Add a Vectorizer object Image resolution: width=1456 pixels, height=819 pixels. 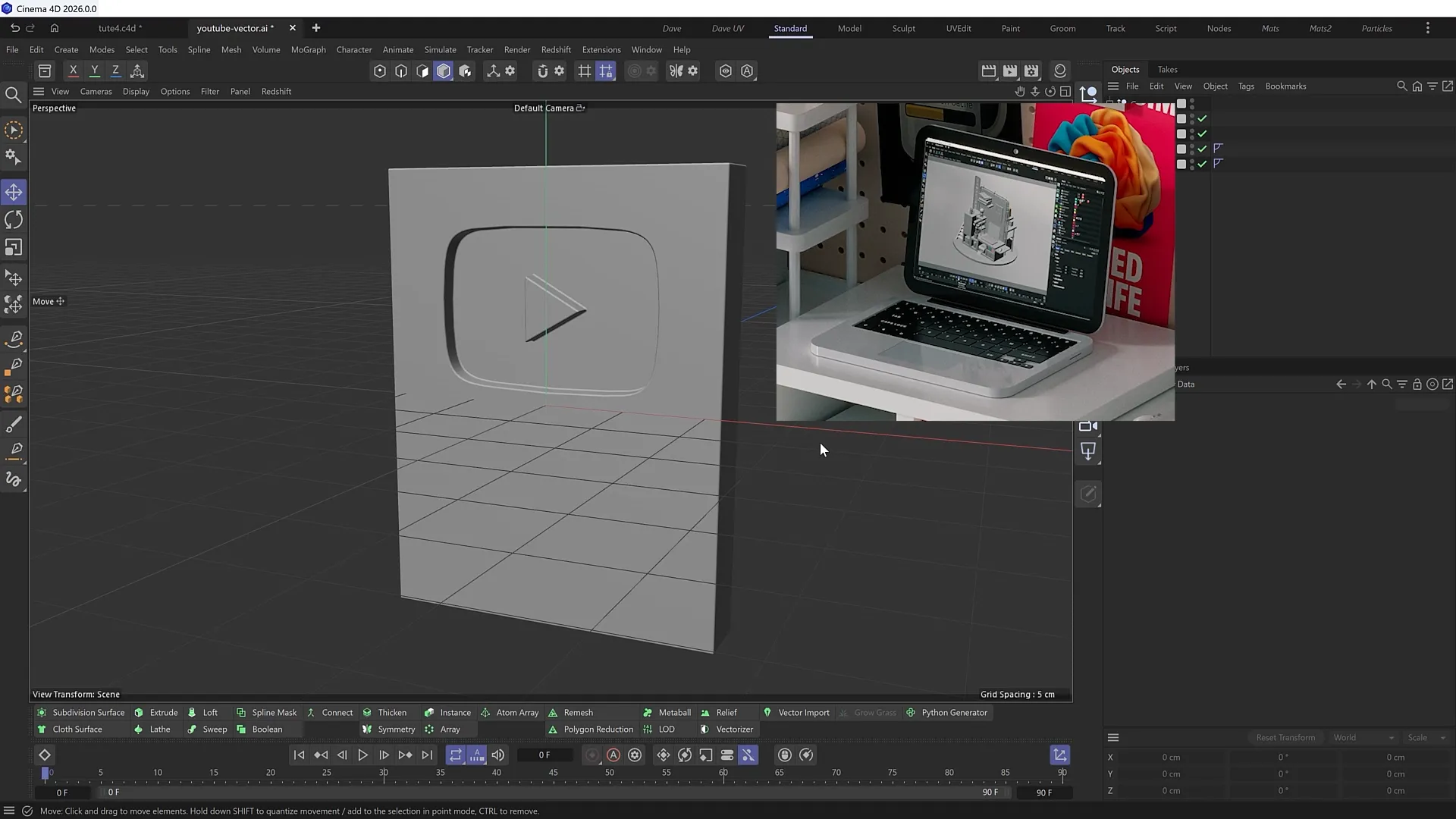[x=726, y=729]
